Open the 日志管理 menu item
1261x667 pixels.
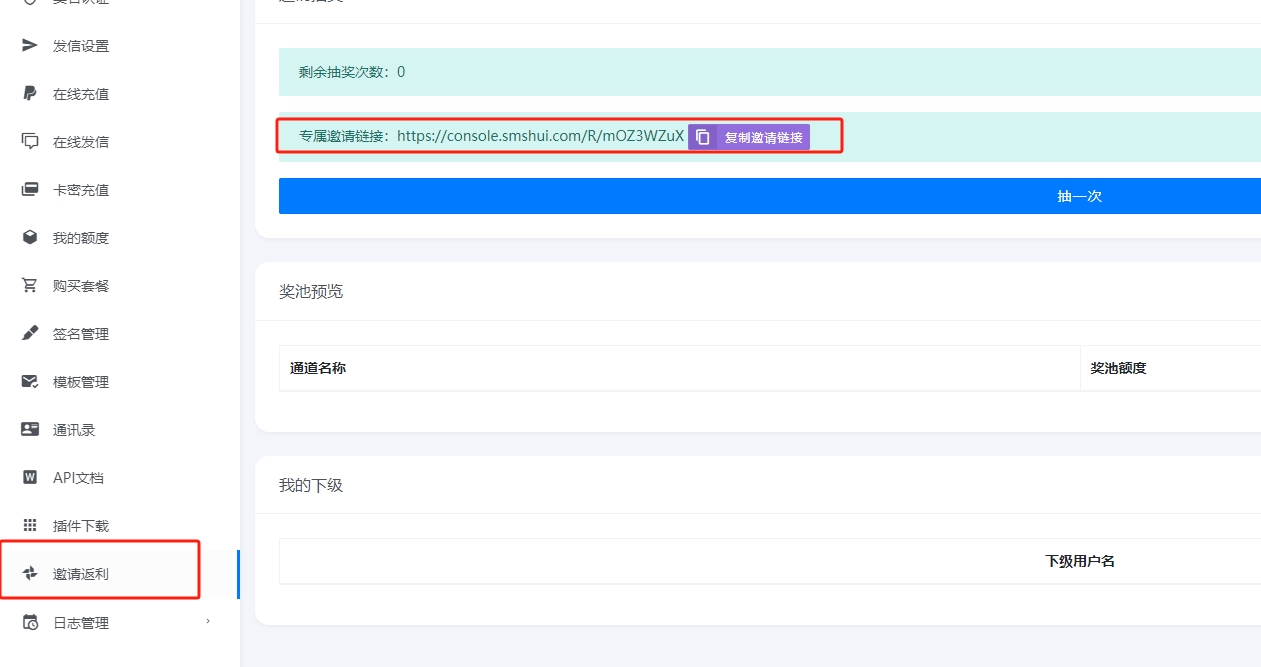point(81,623)
